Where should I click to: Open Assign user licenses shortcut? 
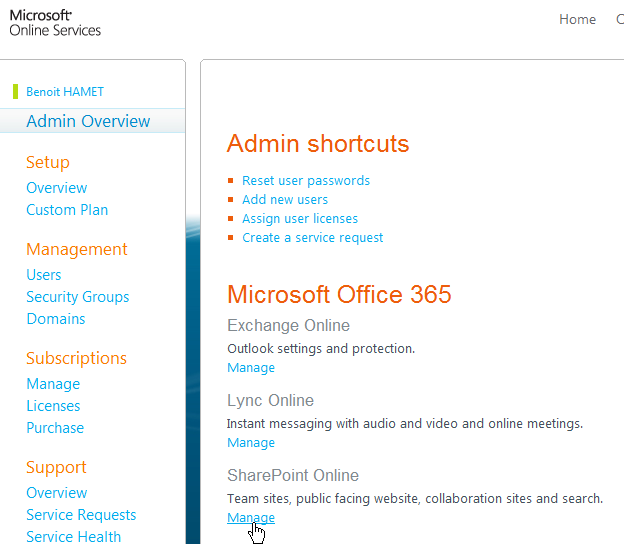point(300,219)
